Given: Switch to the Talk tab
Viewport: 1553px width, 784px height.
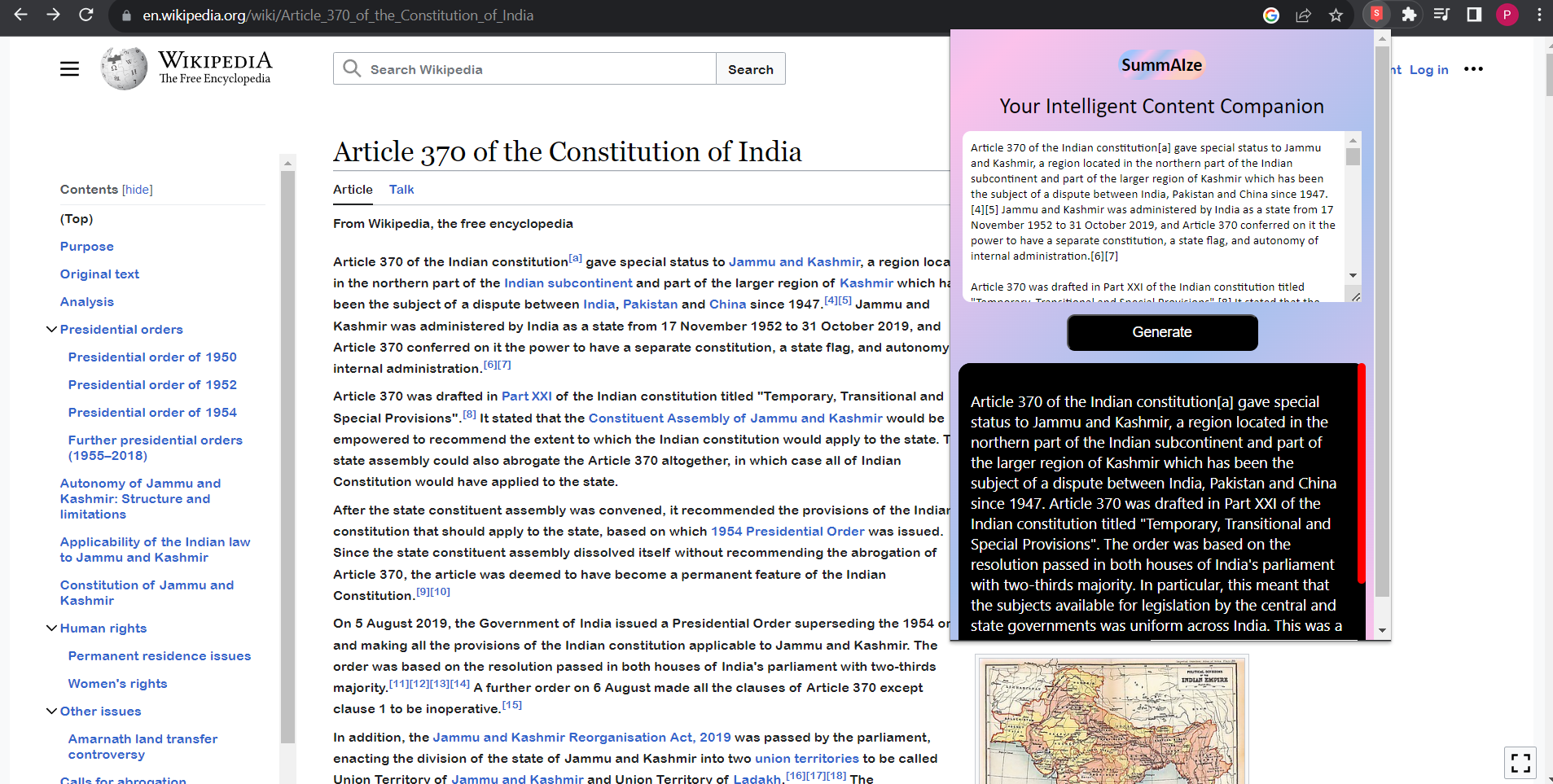Looking at the screenshot, I should (x=401, y=190).
